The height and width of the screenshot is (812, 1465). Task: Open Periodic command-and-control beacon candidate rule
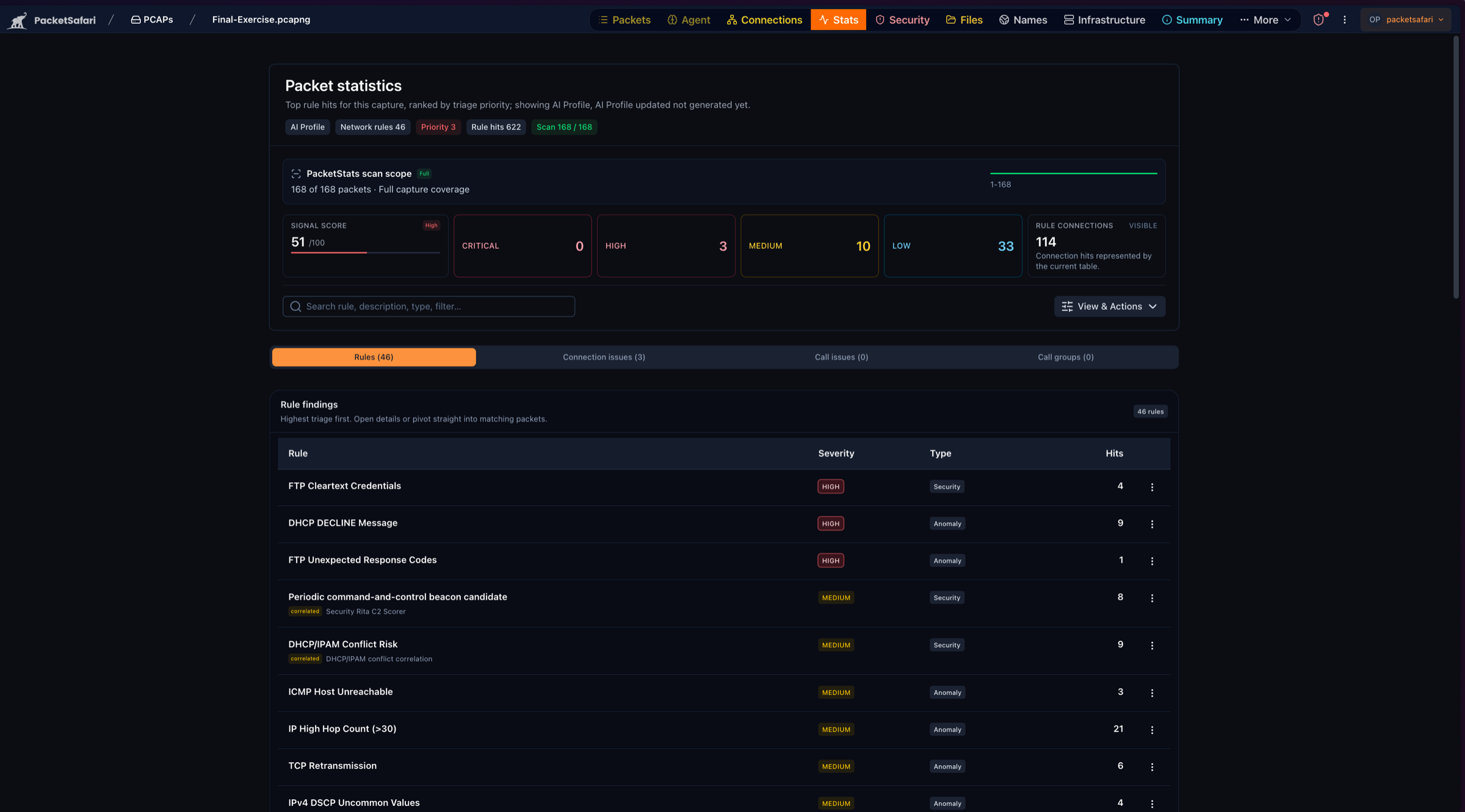tap(397, 597)
